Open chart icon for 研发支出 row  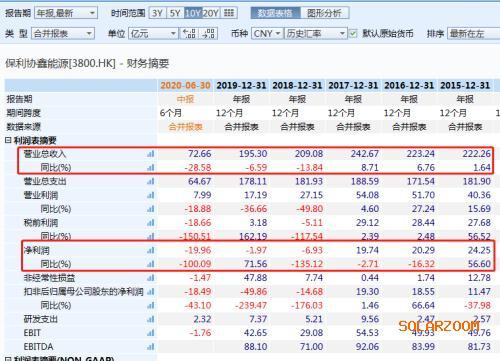pyautogui.click(x=151, y=319)
